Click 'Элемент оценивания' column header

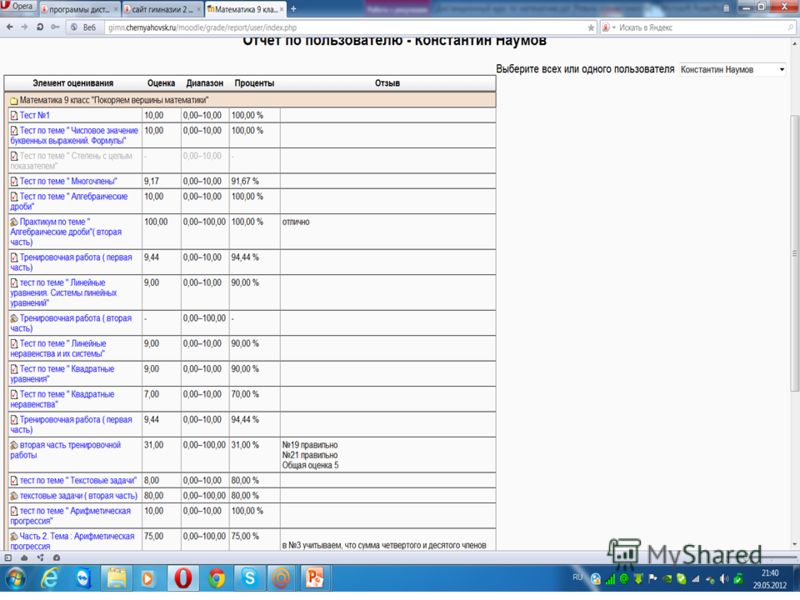73,83
